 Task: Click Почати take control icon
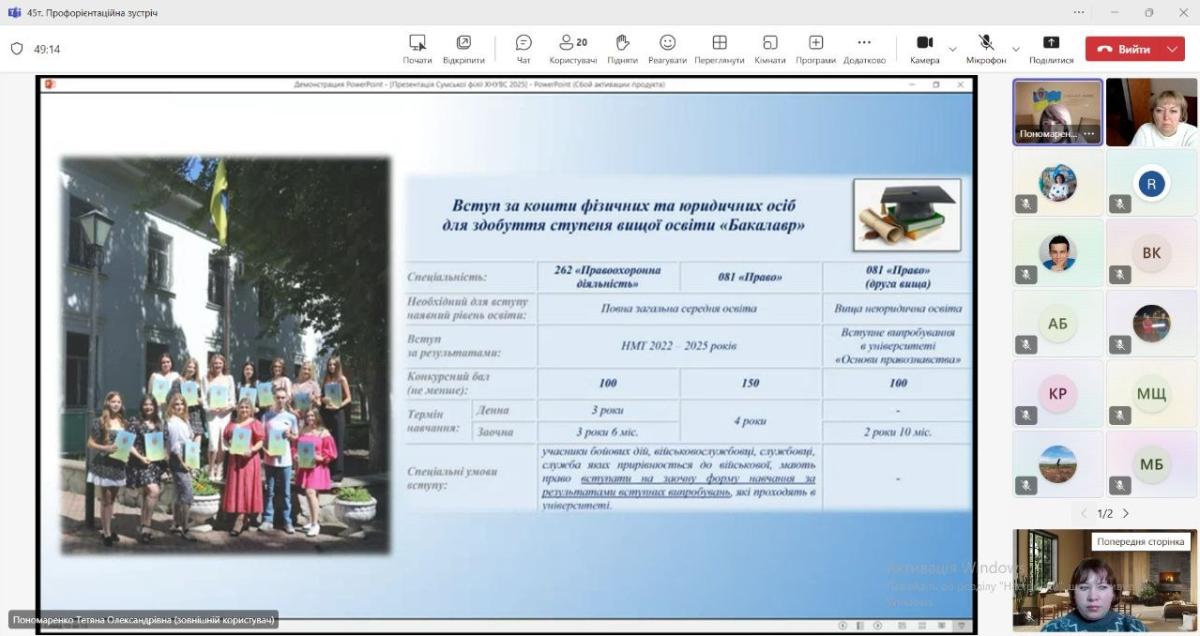point(417,48)
